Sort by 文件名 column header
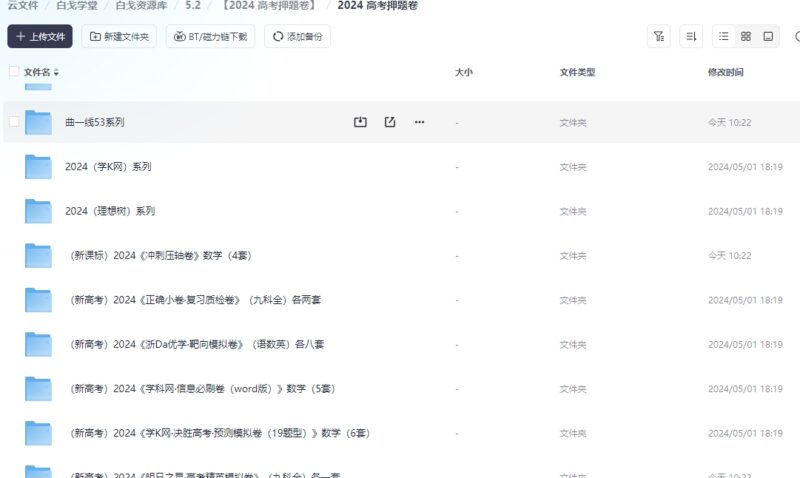 (x=41, y=72)
